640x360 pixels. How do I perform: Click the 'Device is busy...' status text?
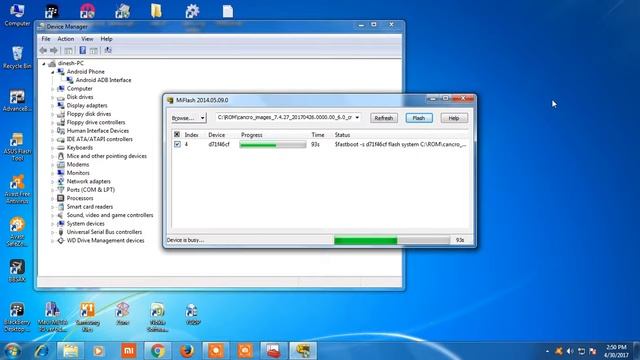click(x=185, y=240)
